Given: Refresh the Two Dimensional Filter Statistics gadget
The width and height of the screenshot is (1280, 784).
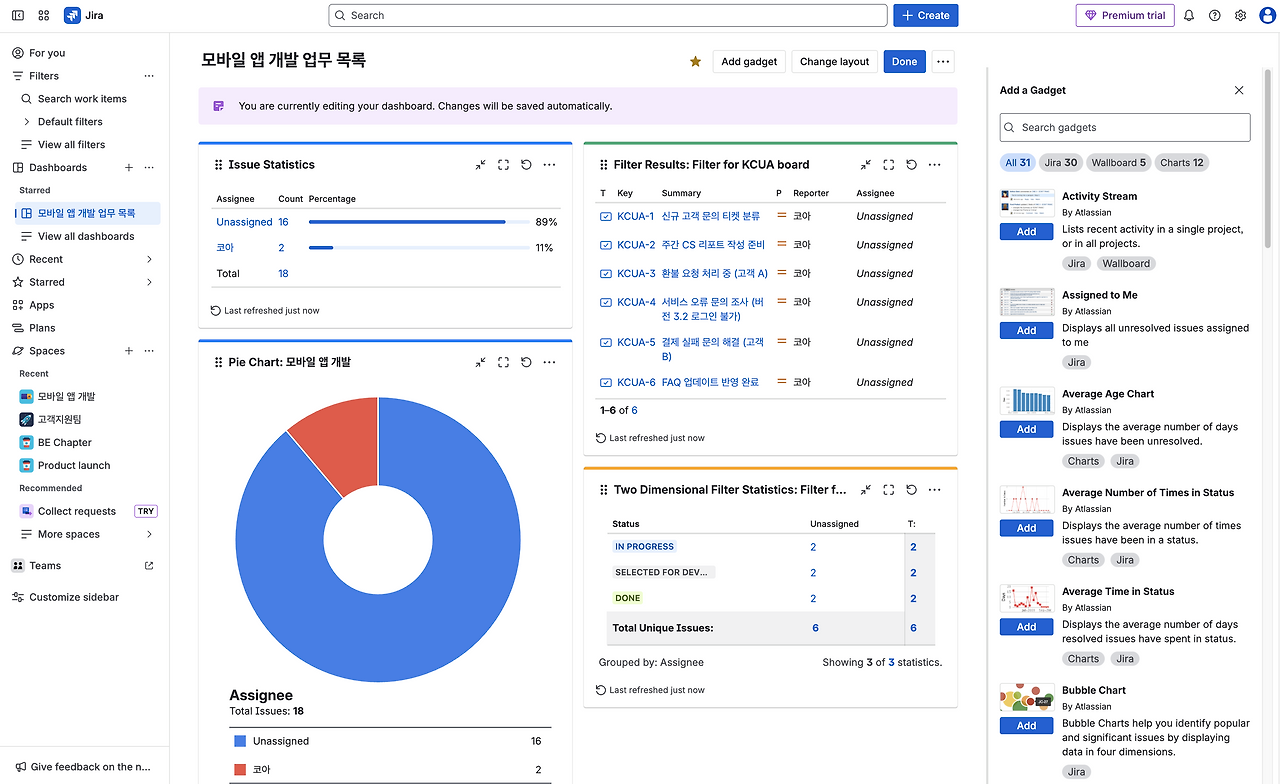Looking at the screenshot, I should click(911, 490).
